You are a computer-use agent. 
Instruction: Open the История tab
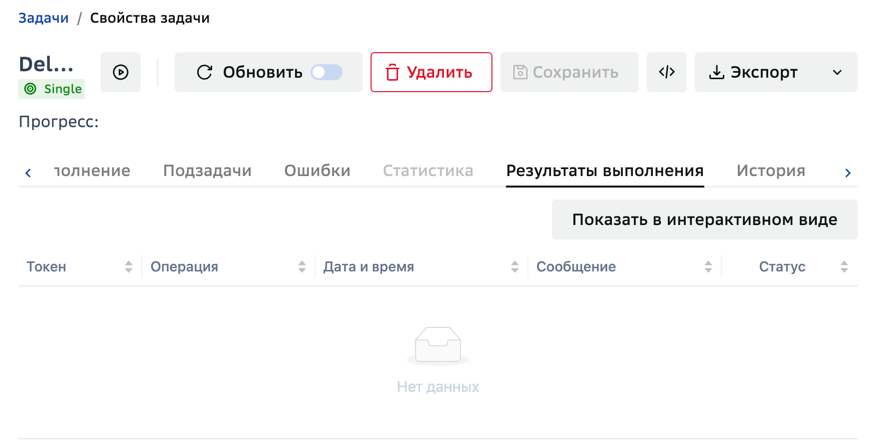(x=771, y=170)
